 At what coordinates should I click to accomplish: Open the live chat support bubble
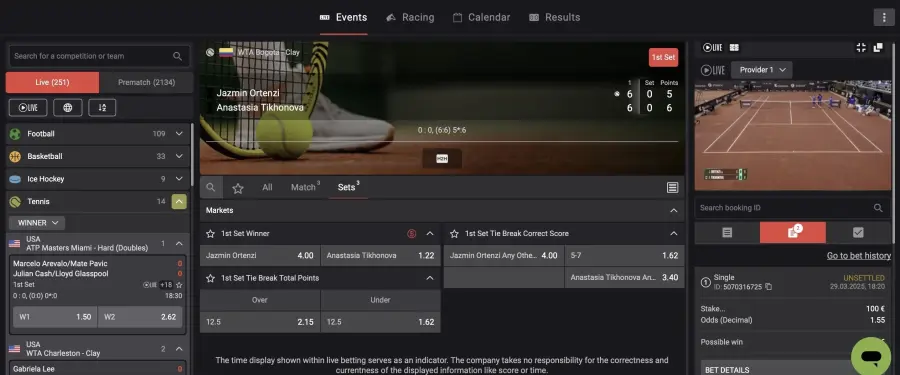tap(871, 357)
